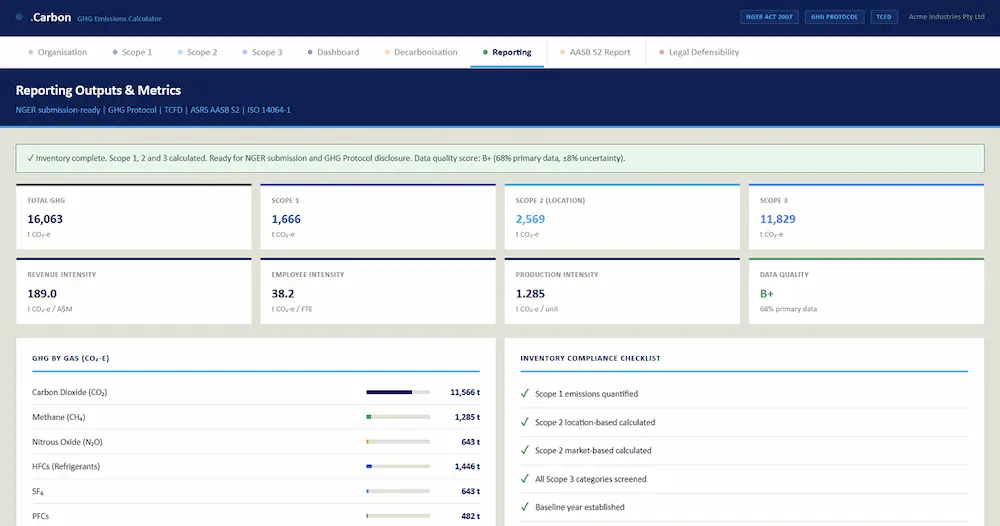
Task: Open the Legal Defensibility tab
Action: pyautogui.click(x=699, y=52)
